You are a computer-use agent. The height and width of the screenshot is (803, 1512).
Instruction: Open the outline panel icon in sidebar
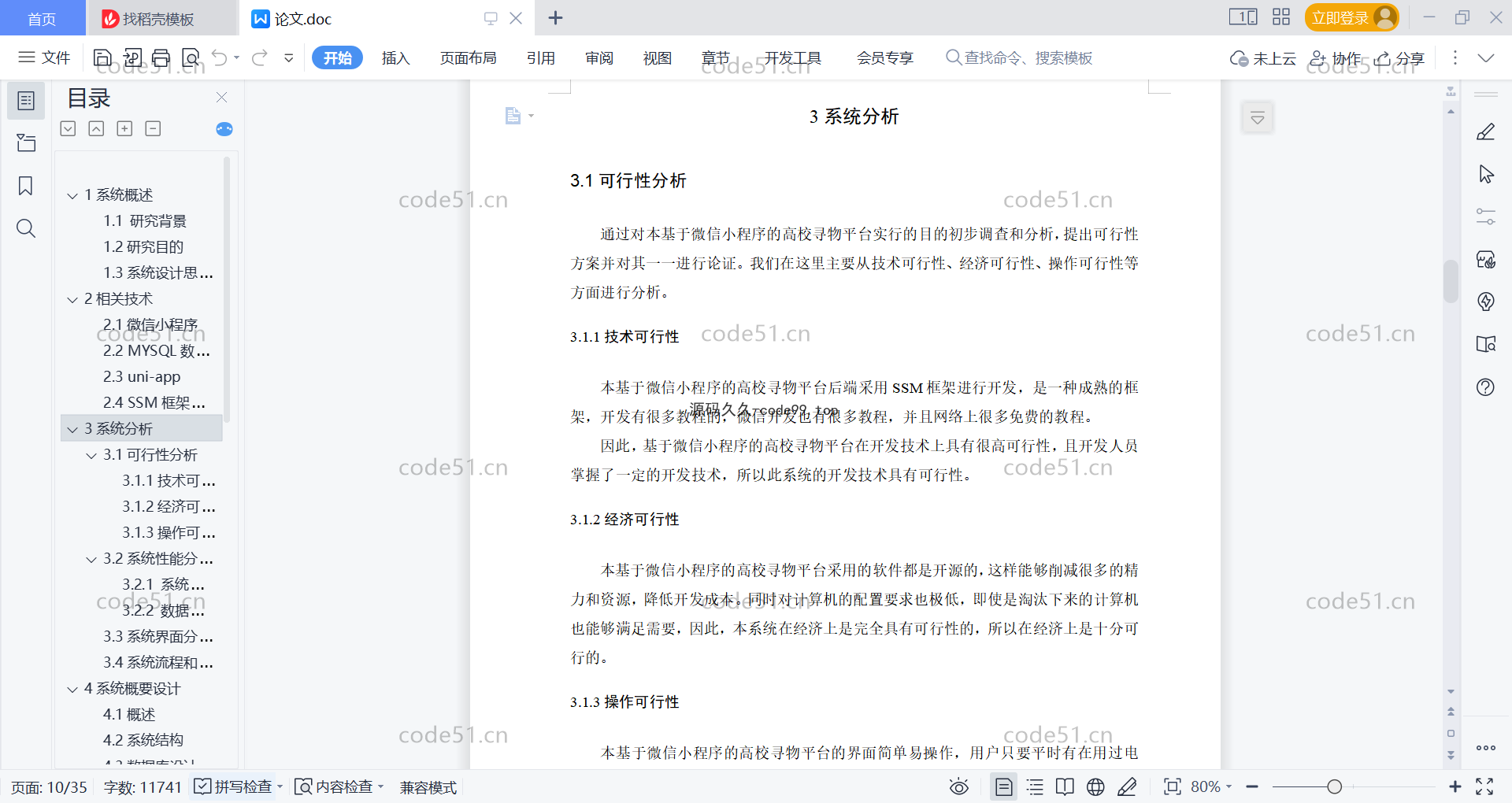[x=26, y=101]
